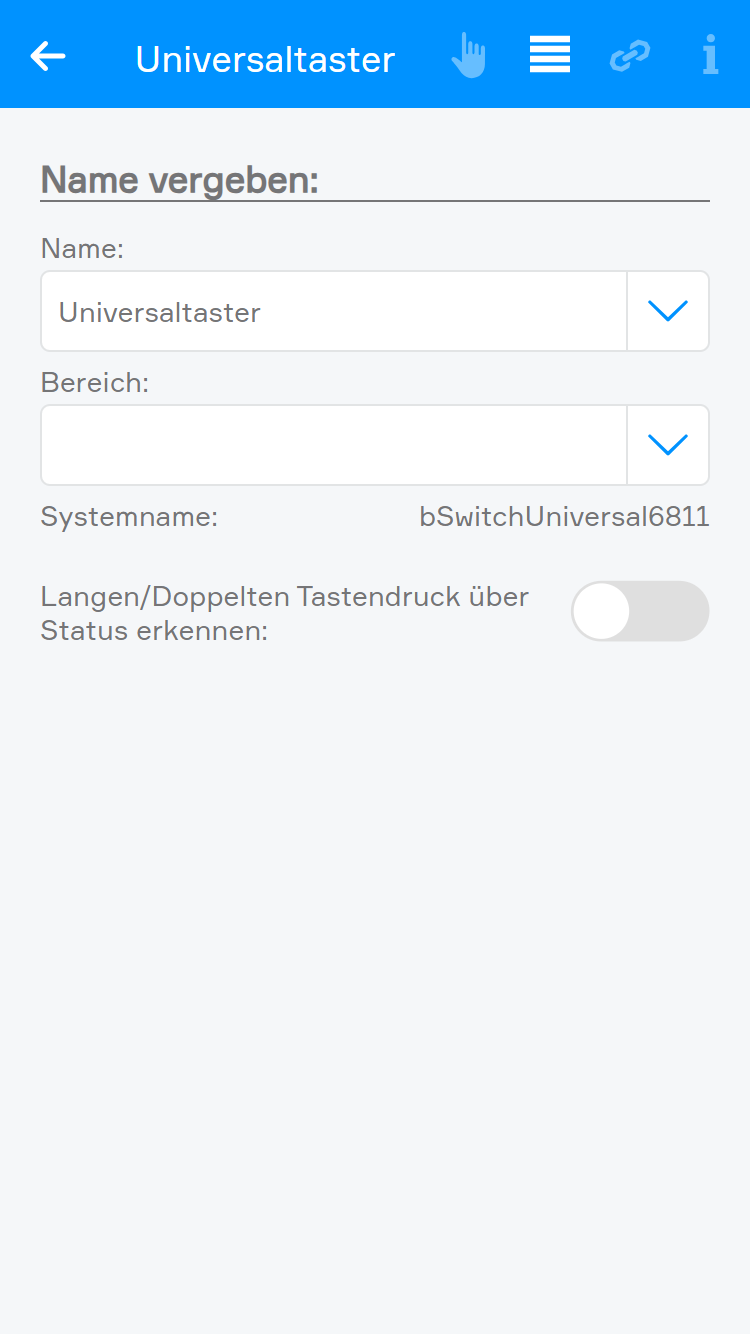Image resolution: width=750 pixels, height=1334 pixels.
Task: Open the stacked lines list icon
Action: tap(549, 55)
